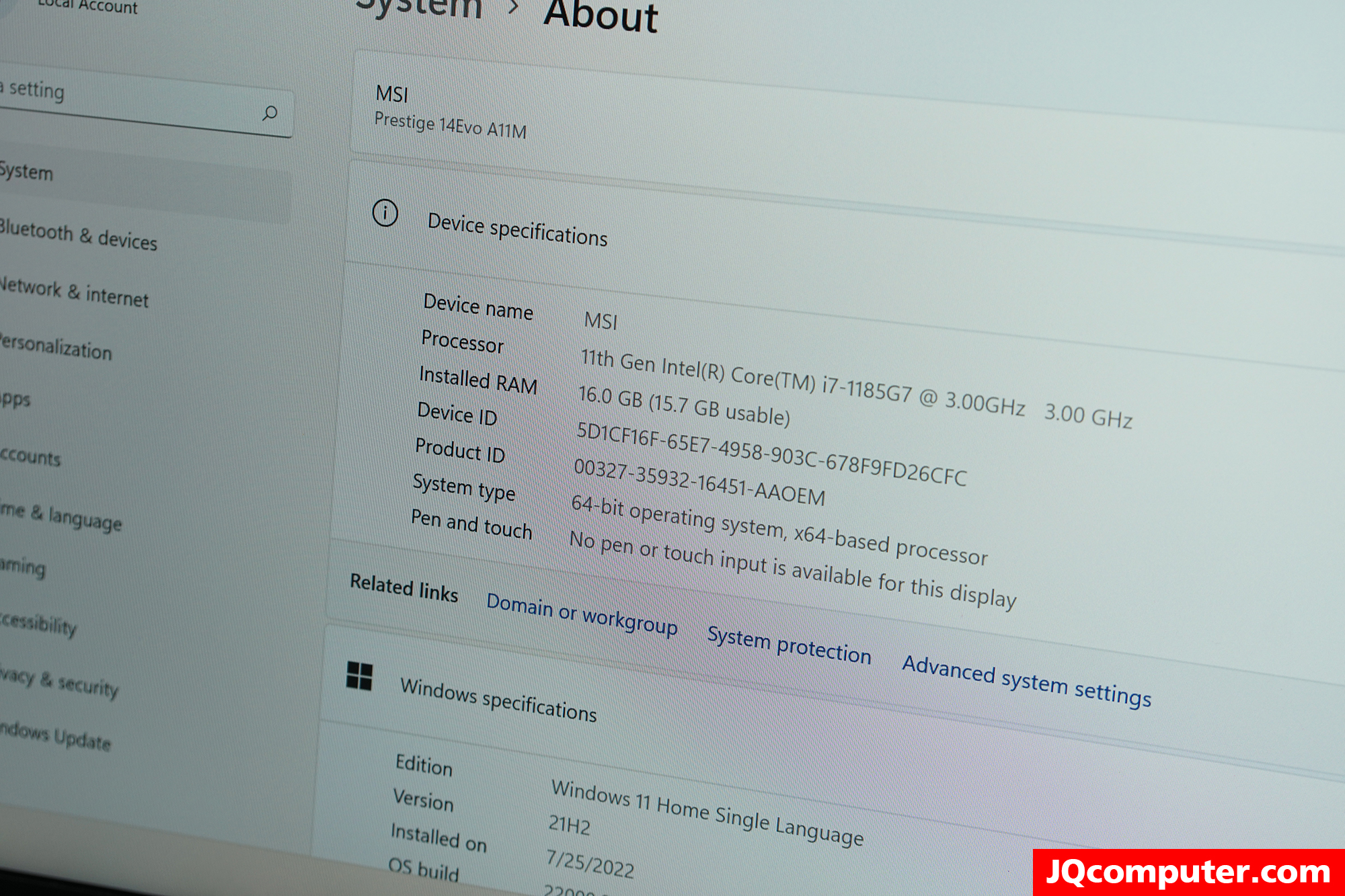The height and width of the screenshot is (896, 1345).
Task: Select the Installed RAM value 16.0 GB
Action: (684, 406)
